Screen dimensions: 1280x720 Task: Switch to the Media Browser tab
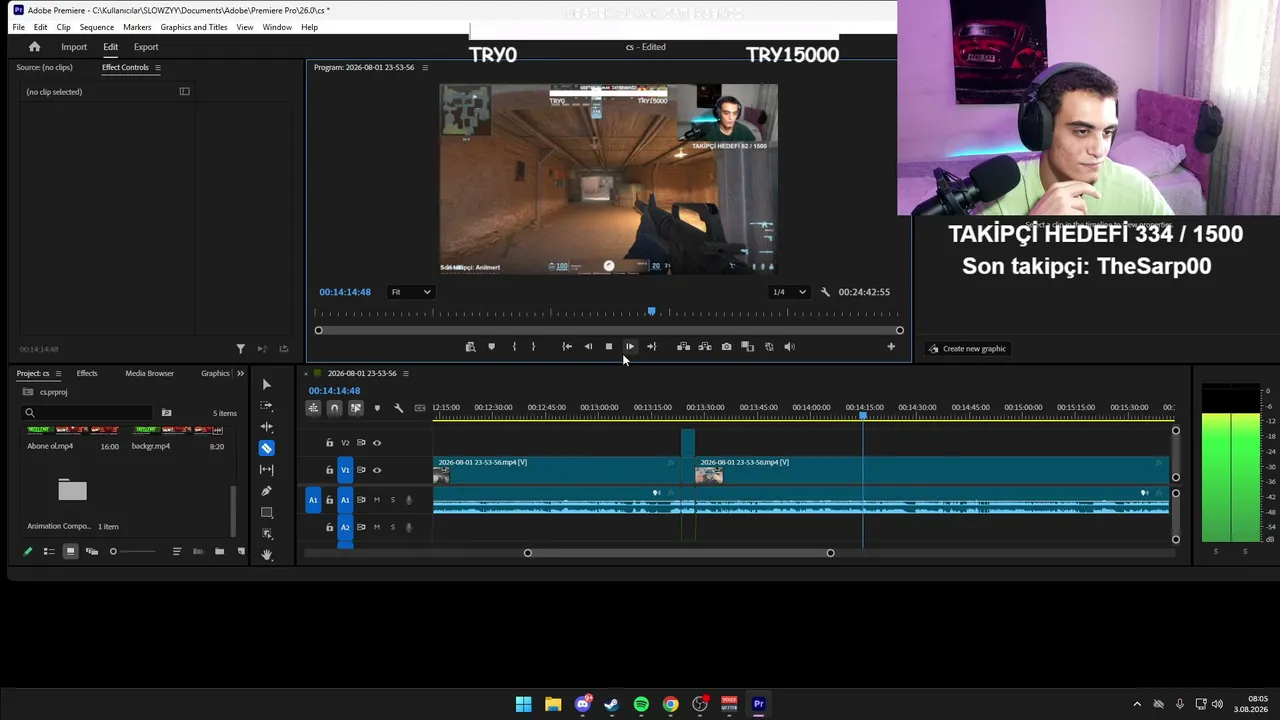click(x=149, y=374)
